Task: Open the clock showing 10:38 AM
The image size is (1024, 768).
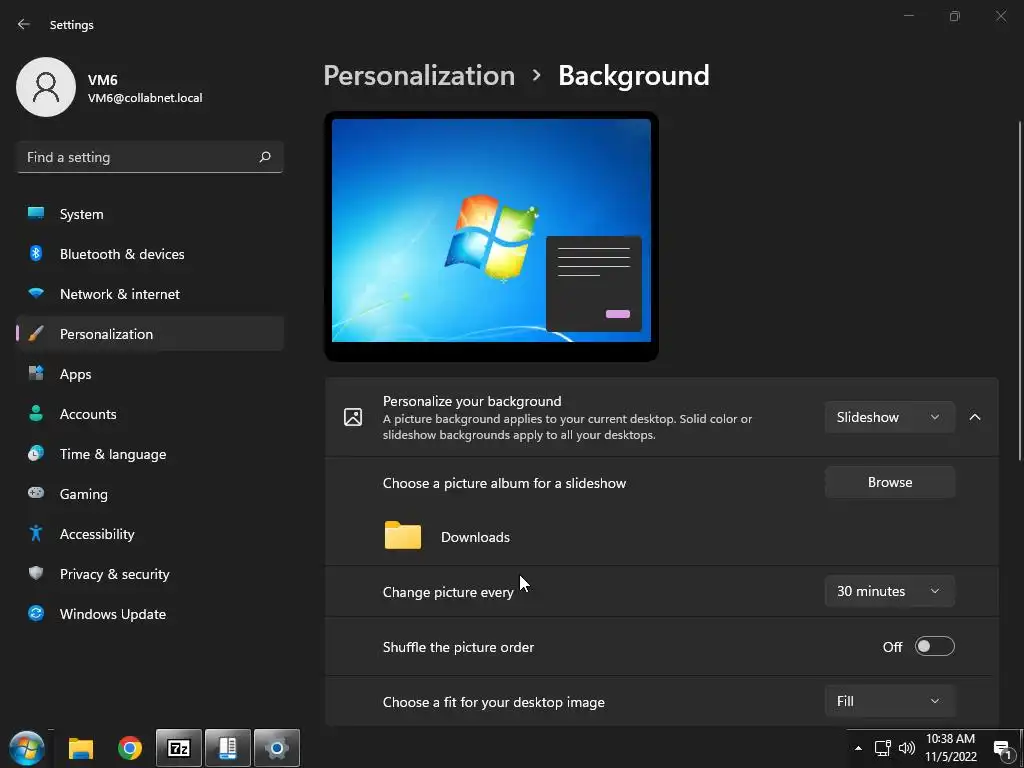Action: tap(950, 748)
